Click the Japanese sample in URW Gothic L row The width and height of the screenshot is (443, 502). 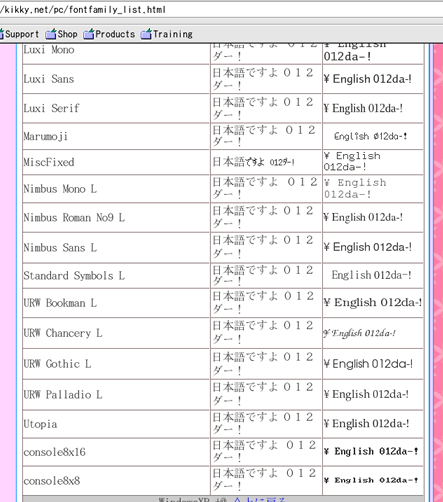tap(263, 364)
